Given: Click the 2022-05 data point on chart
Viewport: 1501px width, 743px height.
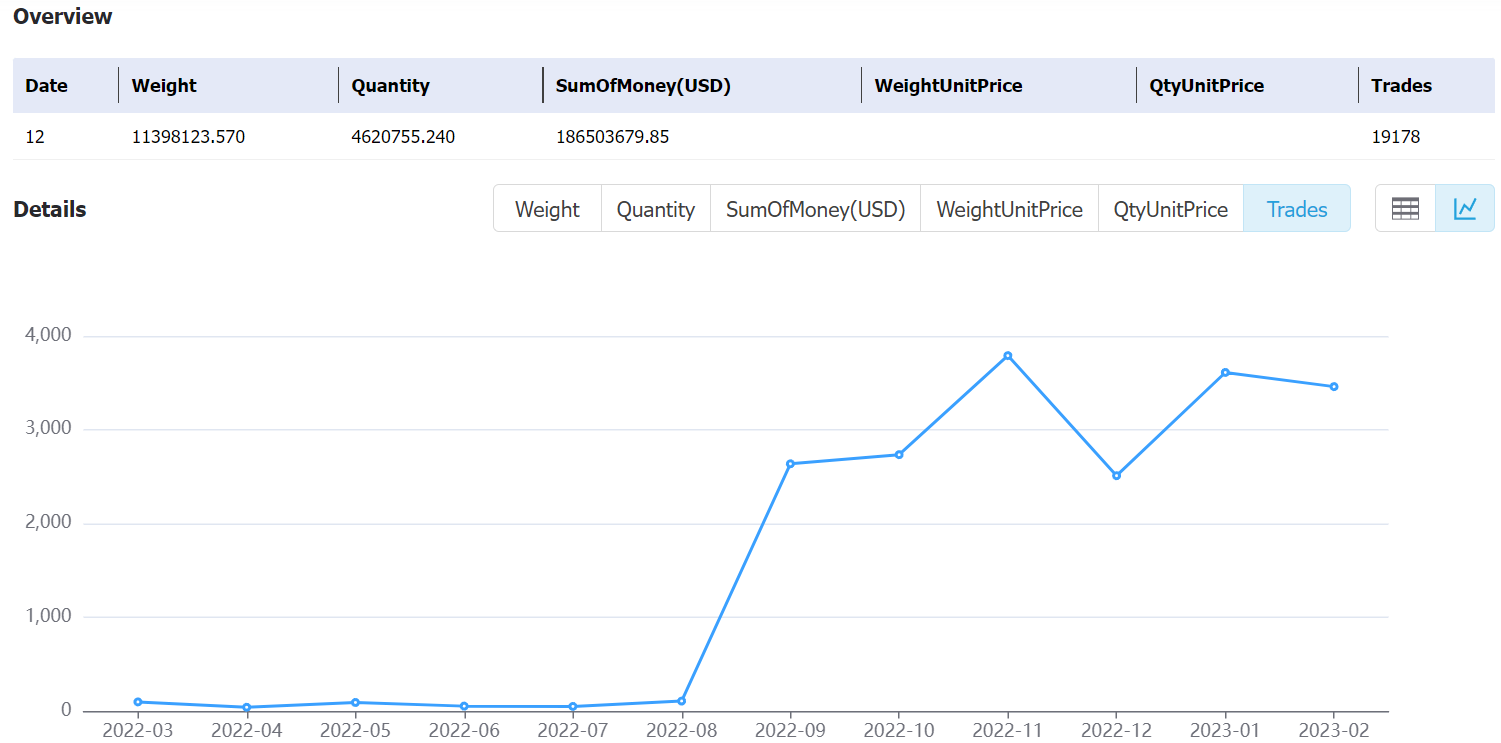Looking at the screenshot, I should click(355, 702).
